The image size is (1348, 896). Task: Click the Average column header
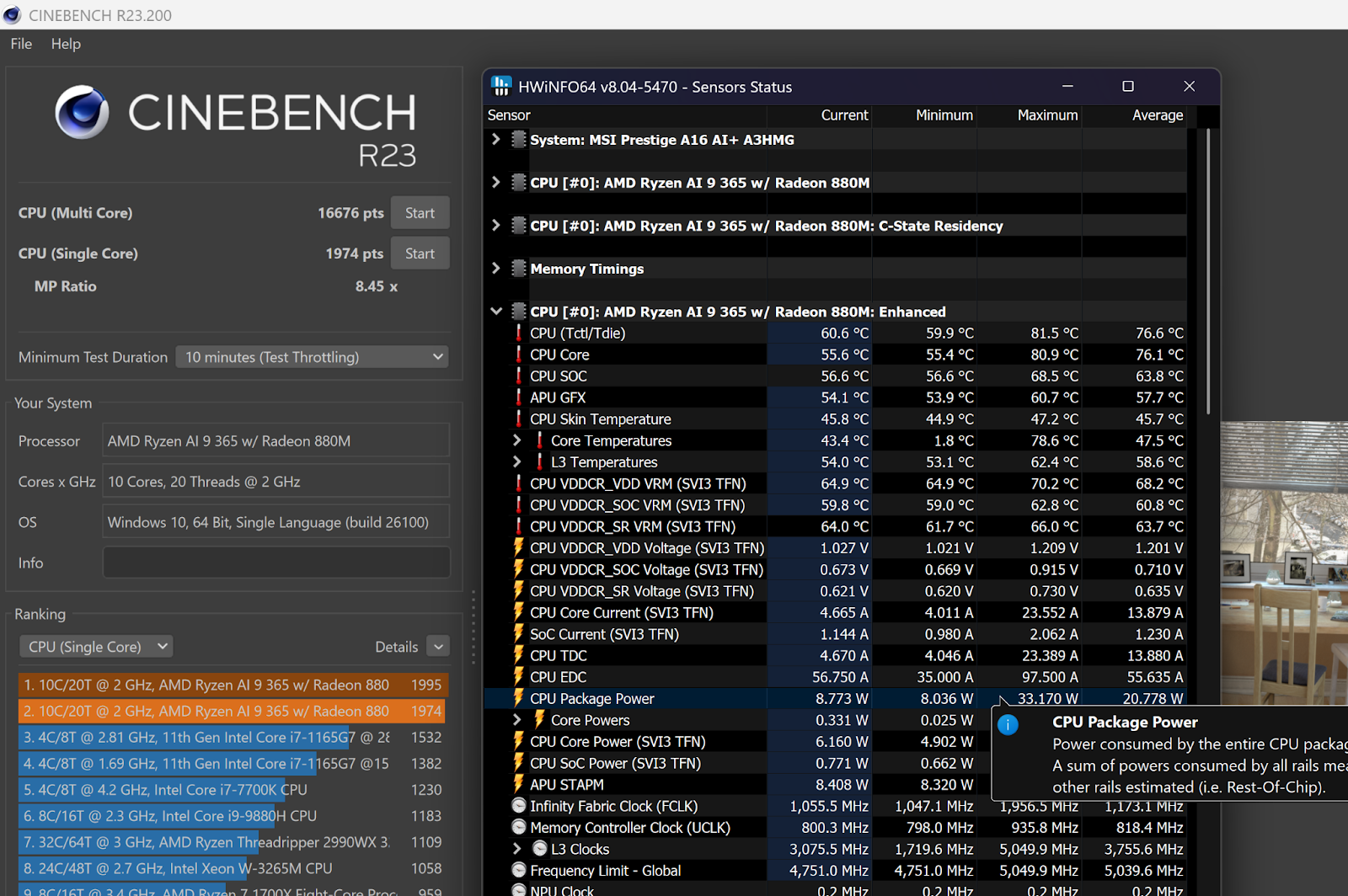pyautogui.click(x=1135, y=115)
